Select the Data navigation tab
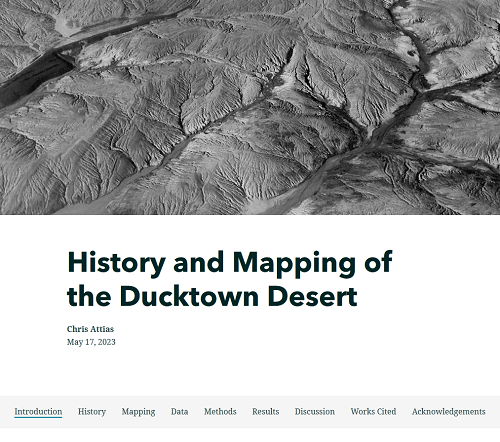 point(179,412)
